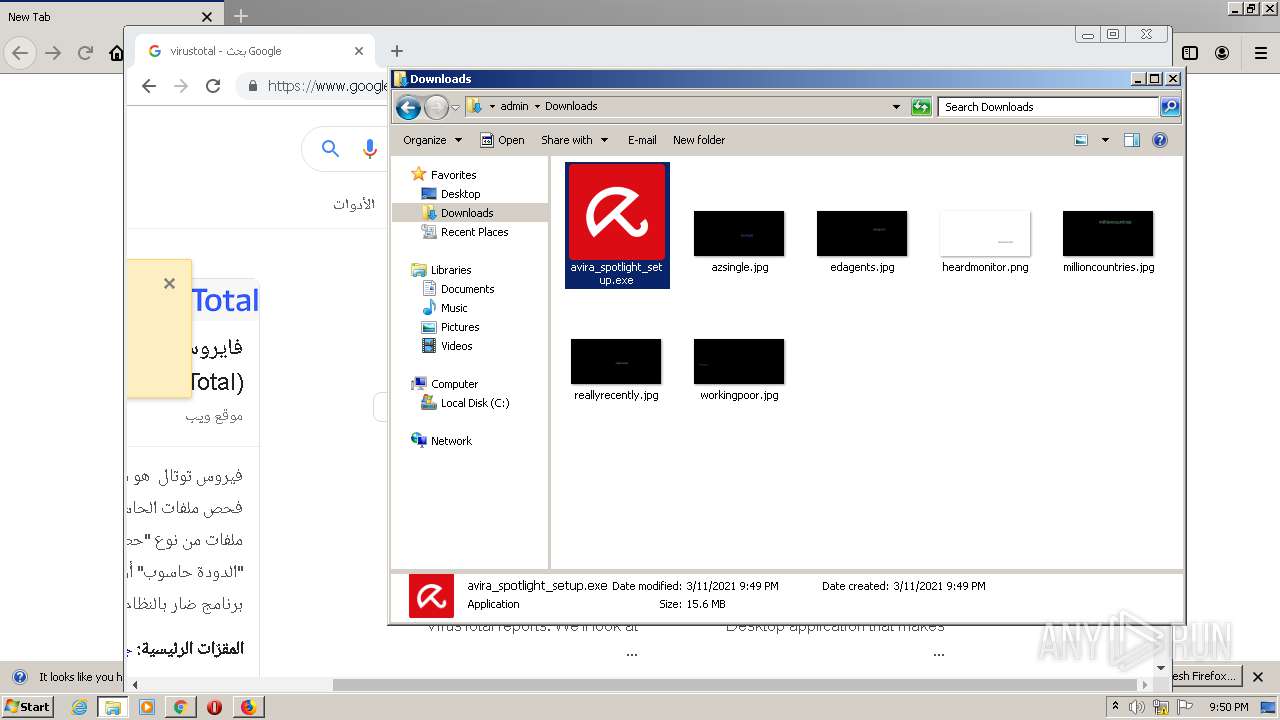
Task: Select the millioncountries.jpg thumbnail
Action: (x=1108, y=233)
